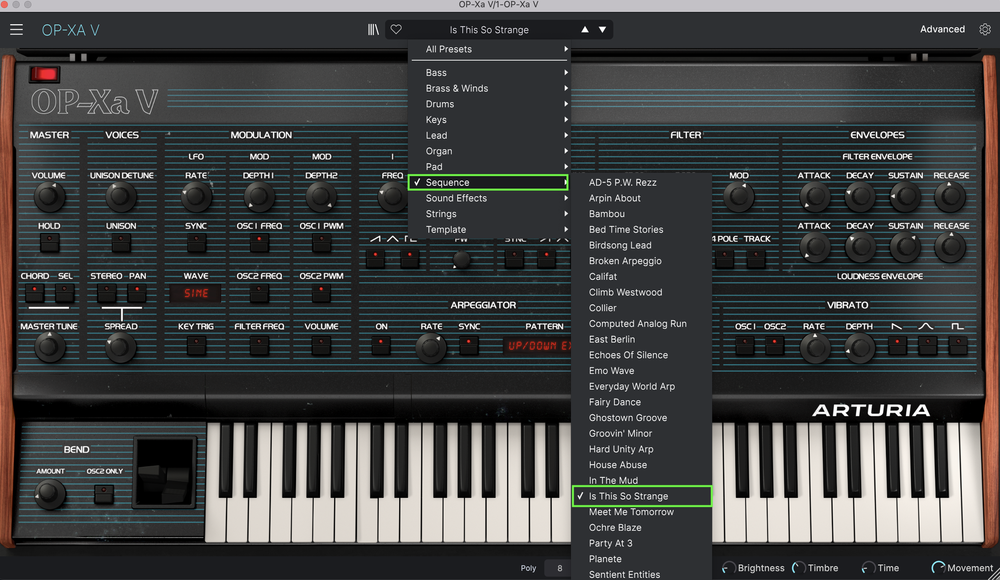1000x580 pixels.
Task: Go to next preset with down arrow
Action: point(602,29)
